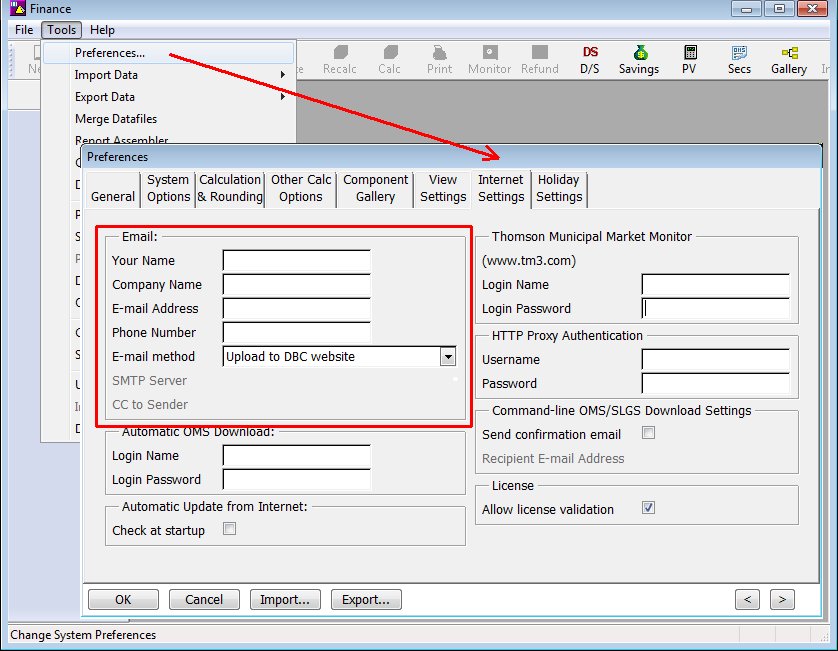The height and width of the screenshot is (651, 838).
Task: Click the Export... button in Preferences
Action: [366, 600]
